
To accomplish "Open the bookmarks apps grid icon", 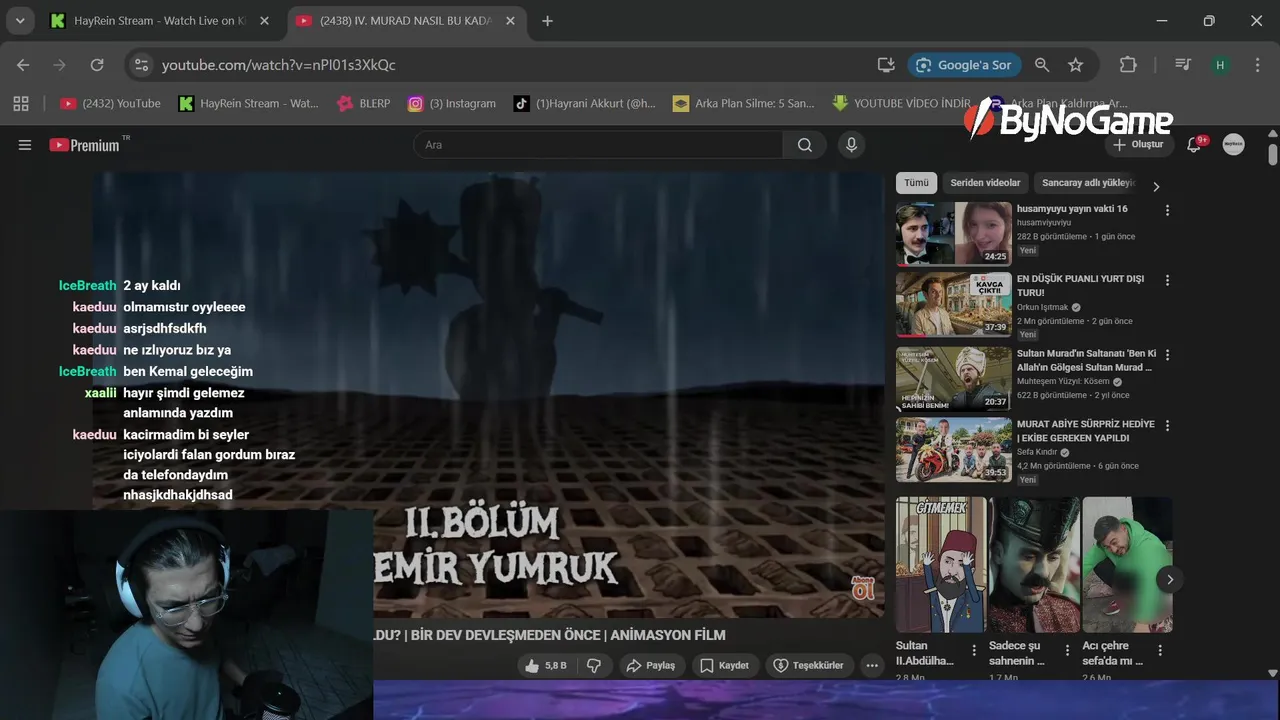I will coord(21,103).
